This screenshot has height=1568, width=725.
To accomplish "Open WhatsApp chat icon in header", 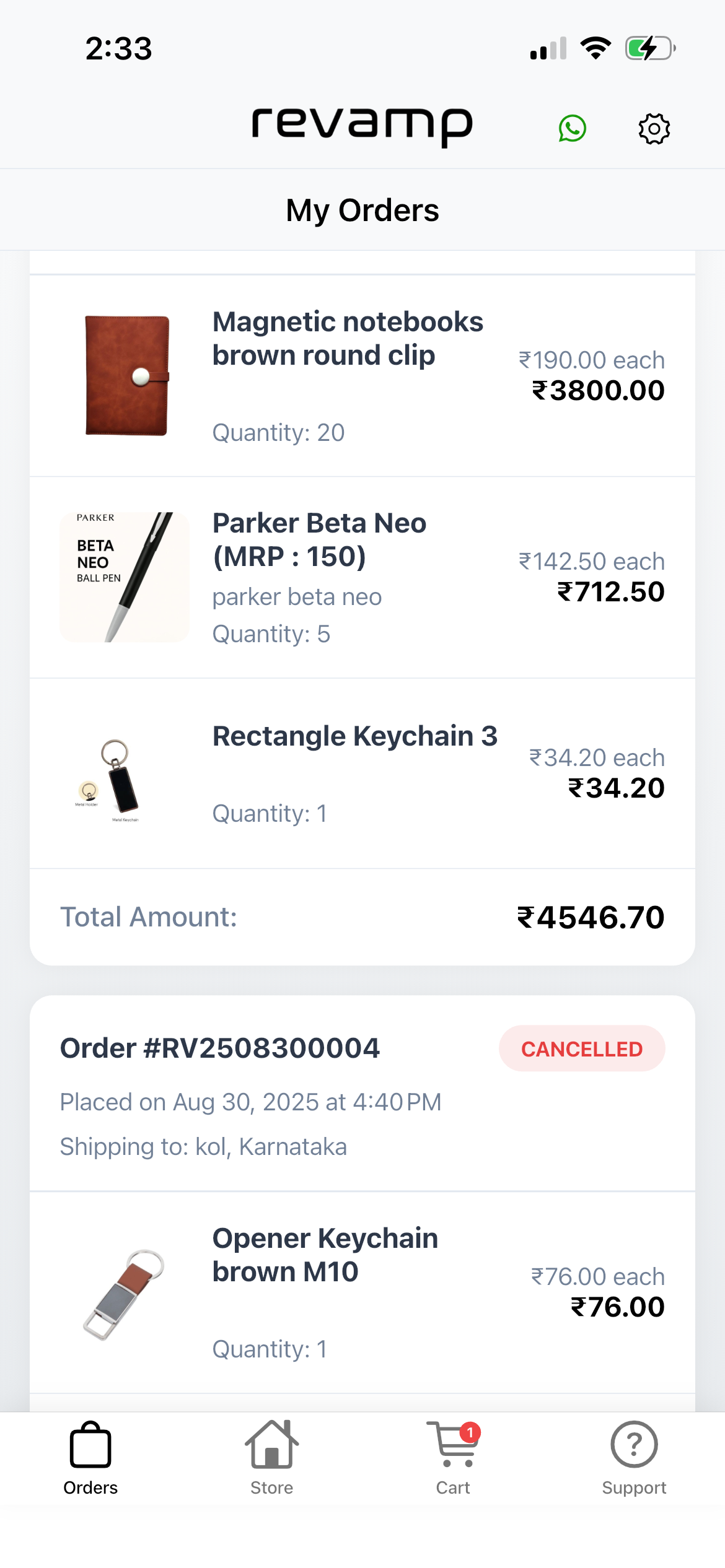I will [572, 129].
